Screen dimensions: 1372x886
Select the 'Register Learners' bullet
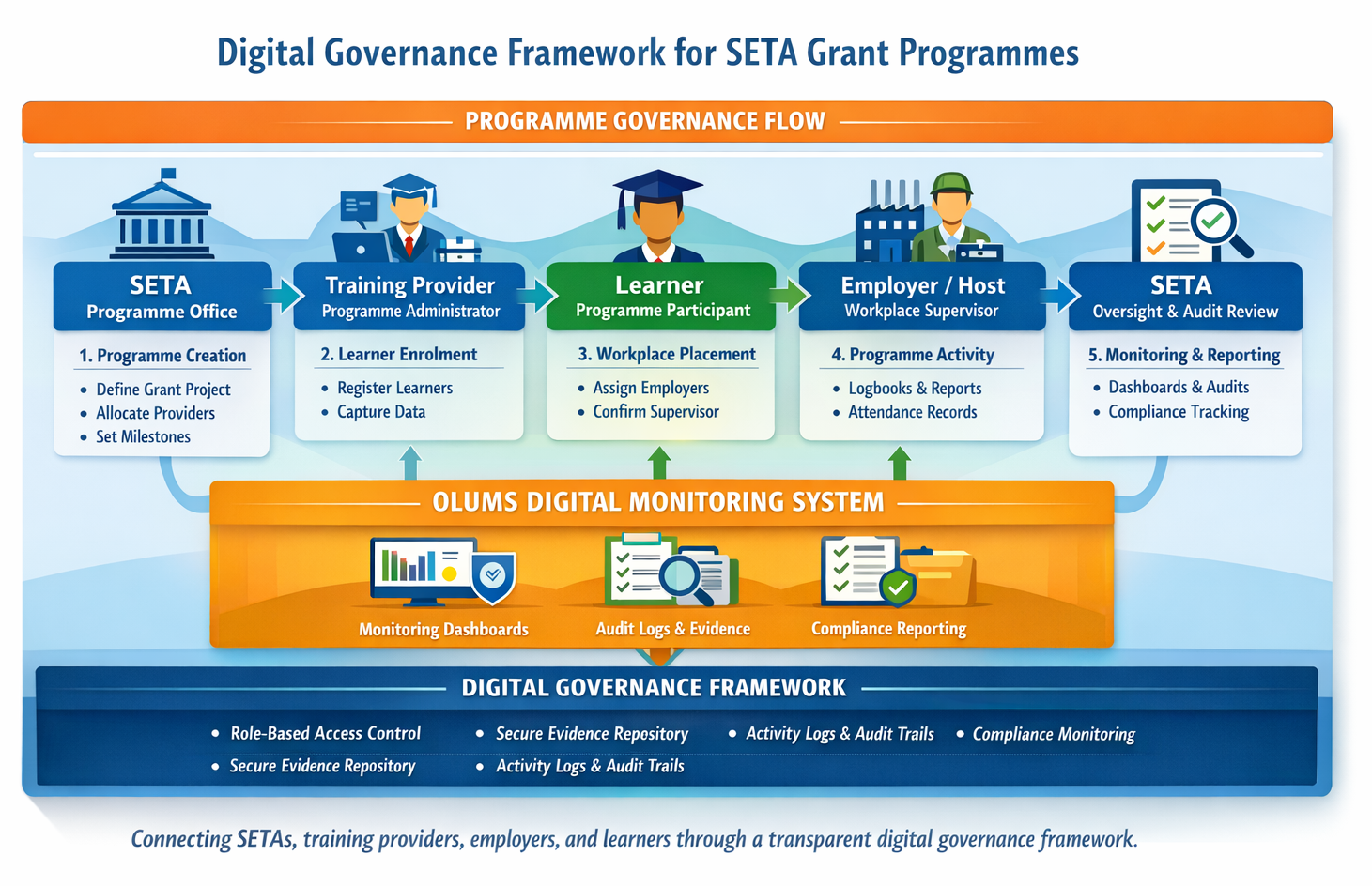tap(395, 389)
